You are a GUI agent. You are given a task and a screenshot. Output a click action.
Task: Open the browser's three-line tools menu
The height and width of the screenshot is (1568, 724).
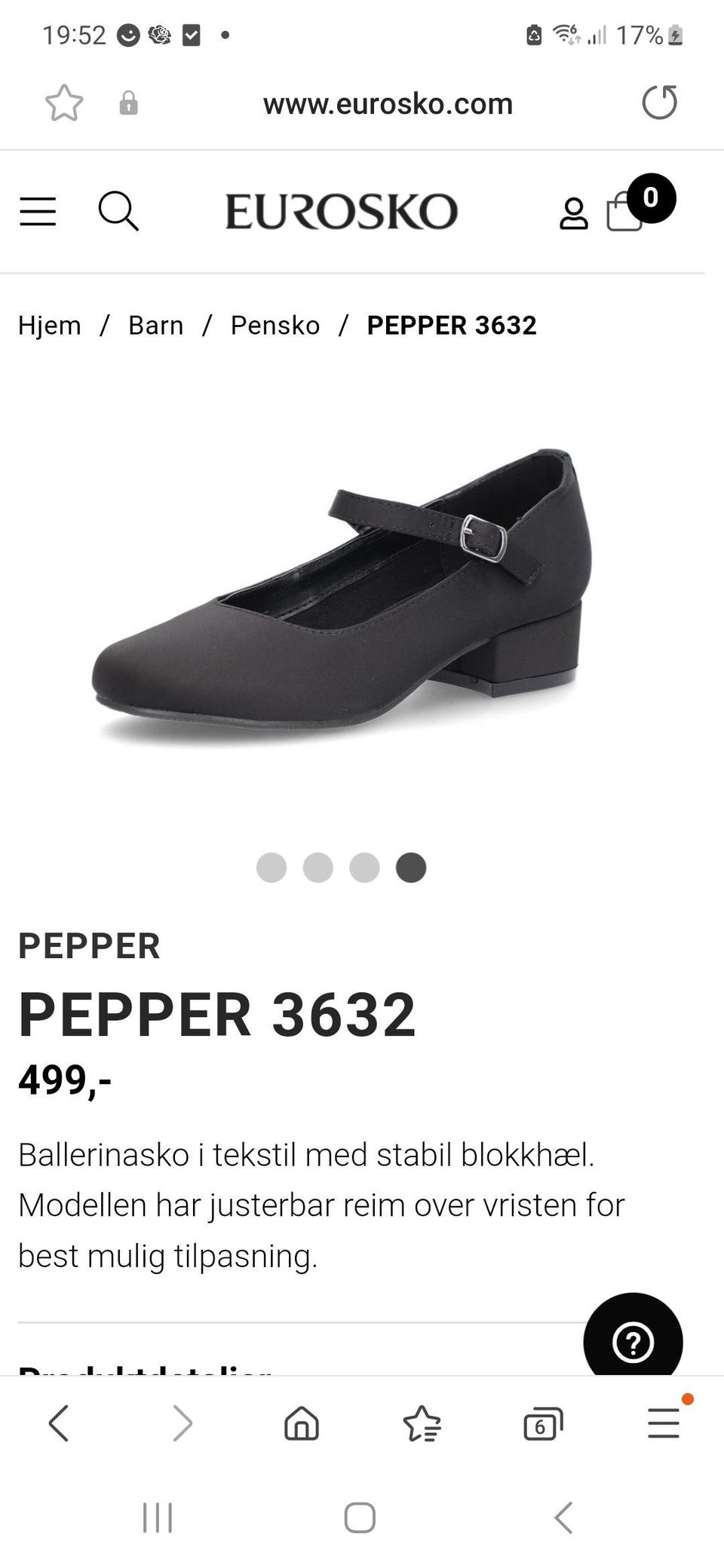pyautogui.click(x=664, y=1423)
